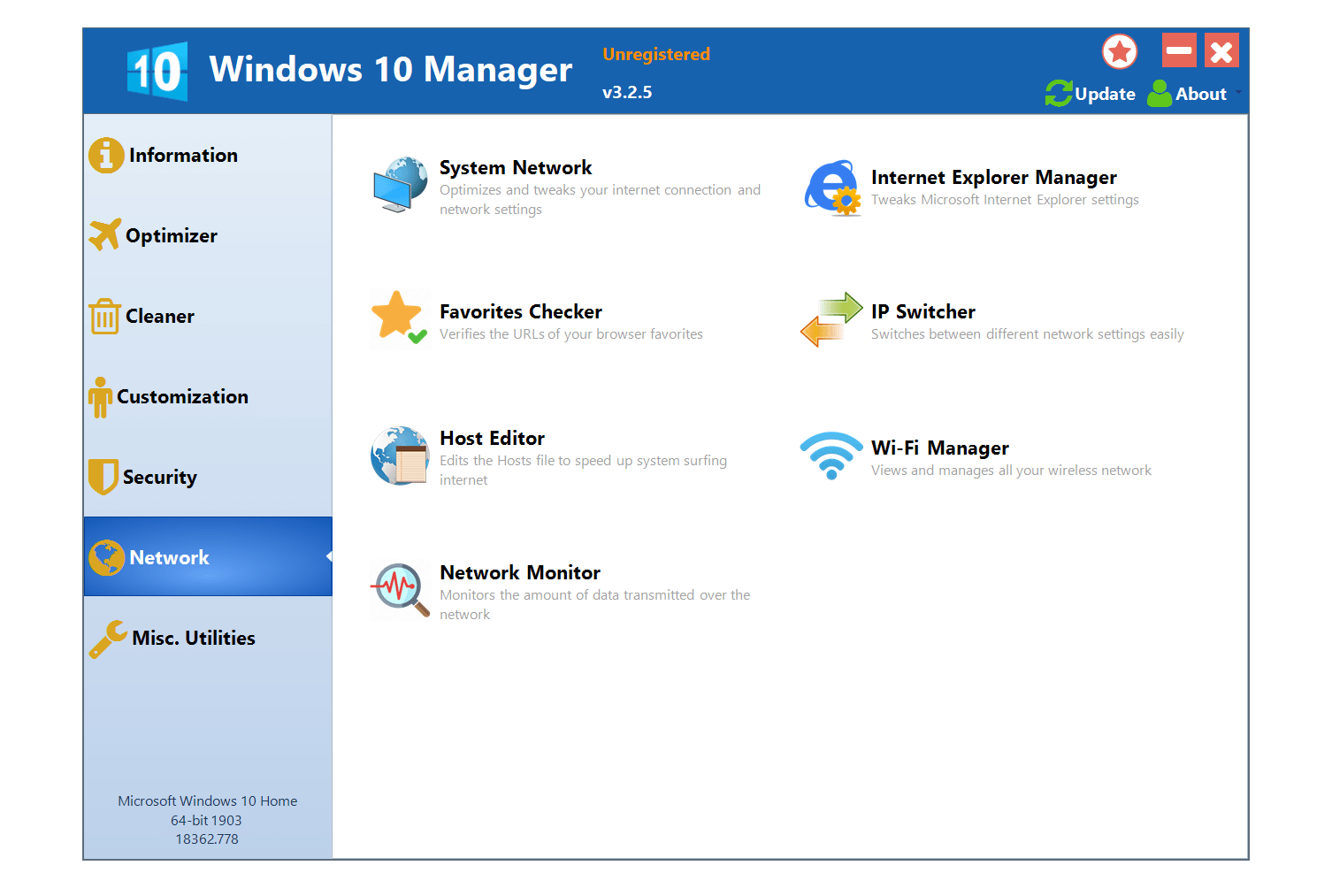Screen dimensions: 1332x896
Task: Click Monitors the amount of data description
Action: (x=594, y=605)
